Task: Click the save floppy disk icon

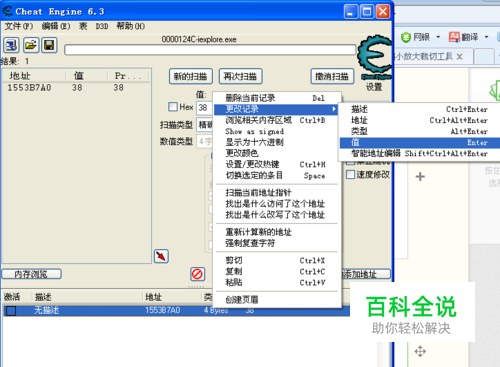Action: [49, 45]
